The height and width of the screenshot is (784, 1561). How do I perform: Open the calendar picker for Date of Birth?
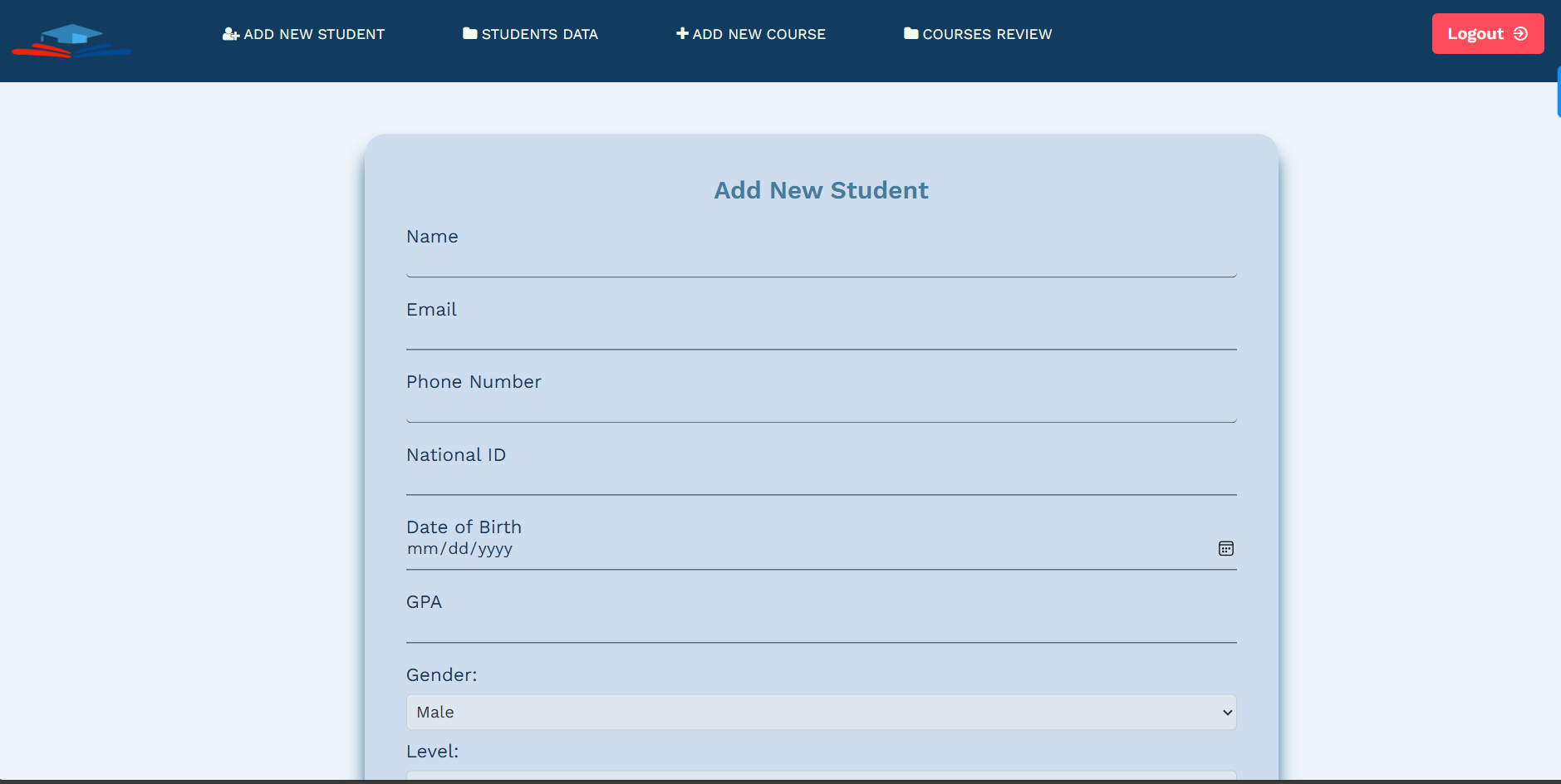click(x=1225, y=548)
